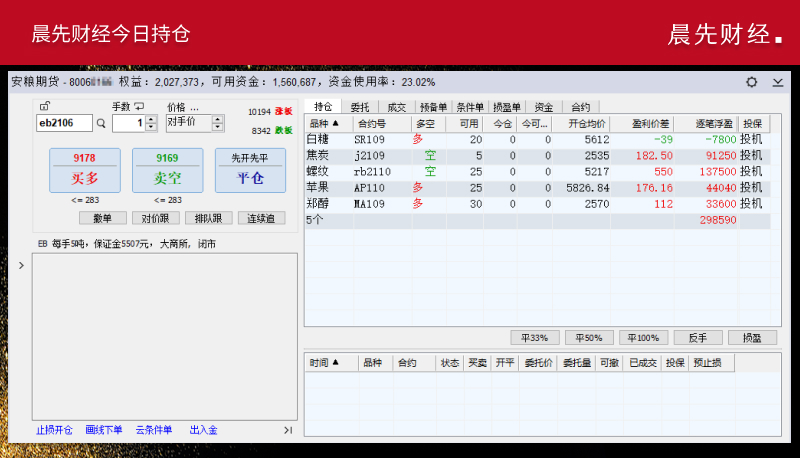Open the 价格 ellipsis options
Screen dimensions: 800x458
(x=194, y=106)
